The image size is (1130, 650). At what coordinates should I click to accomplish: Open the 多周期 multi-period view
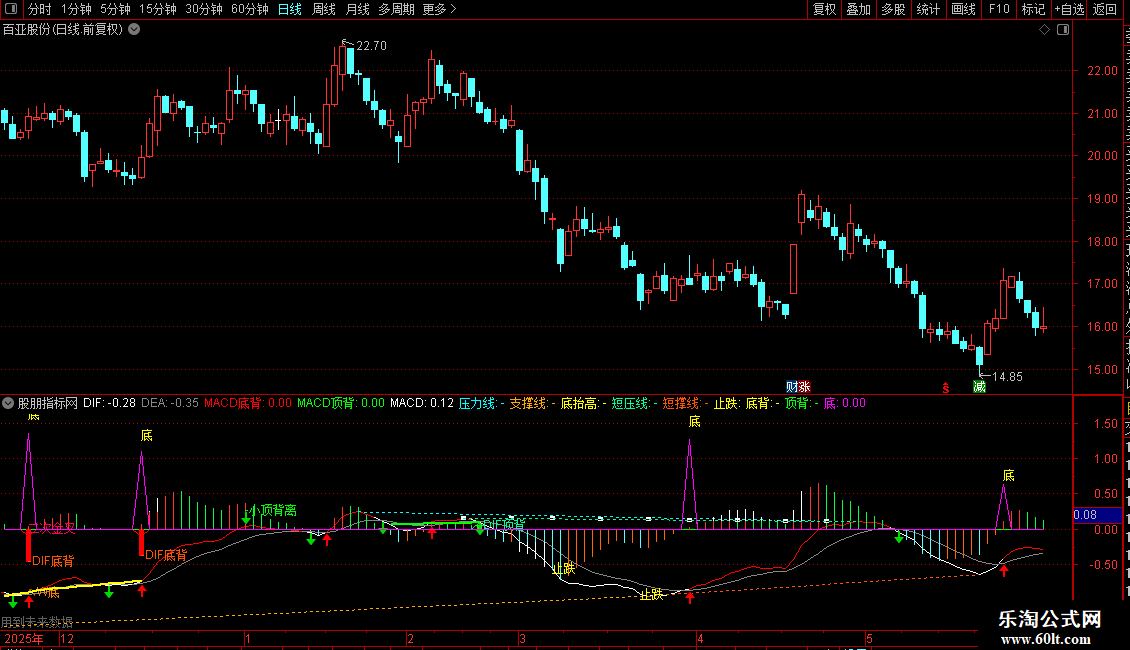coord(396,9)
